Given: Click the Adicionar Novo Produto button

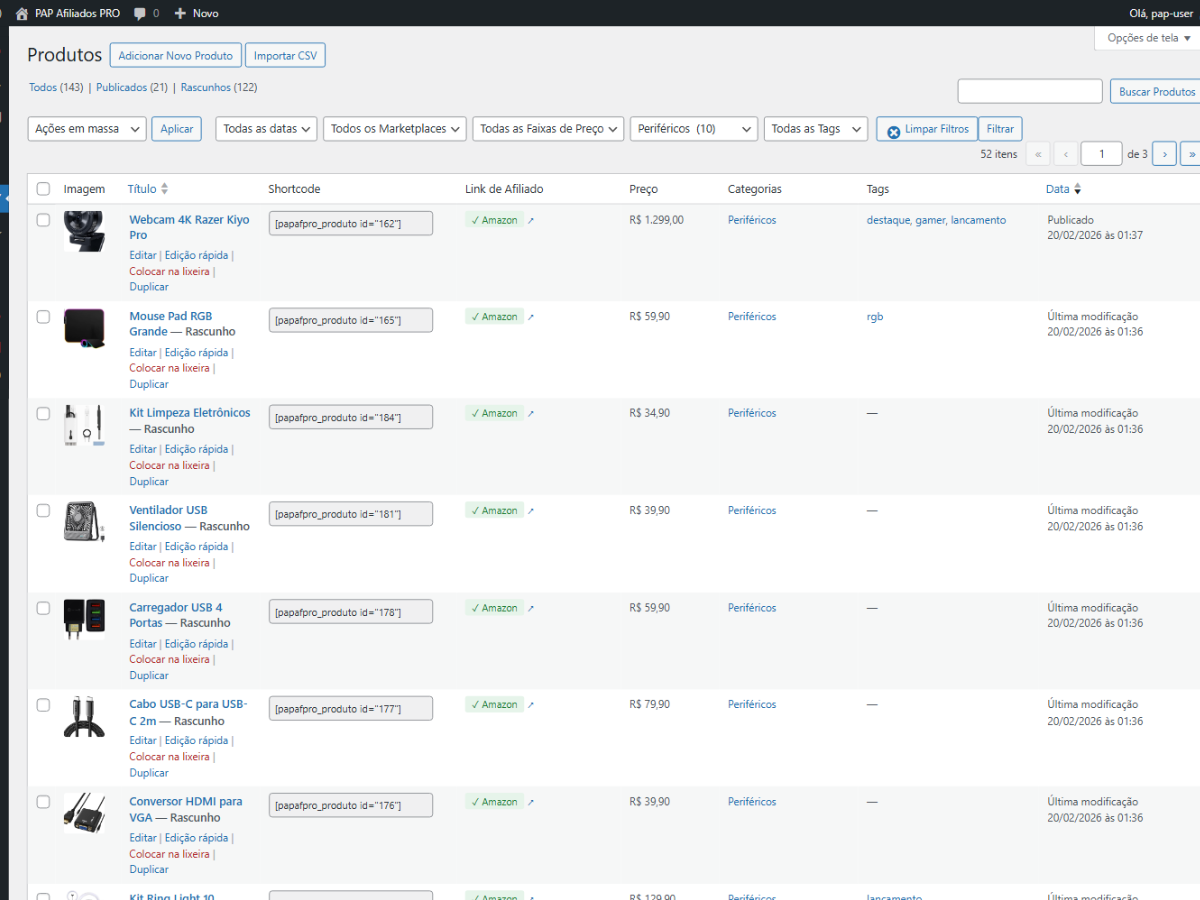Looking at the screenshot, I should tap(175, 55).
